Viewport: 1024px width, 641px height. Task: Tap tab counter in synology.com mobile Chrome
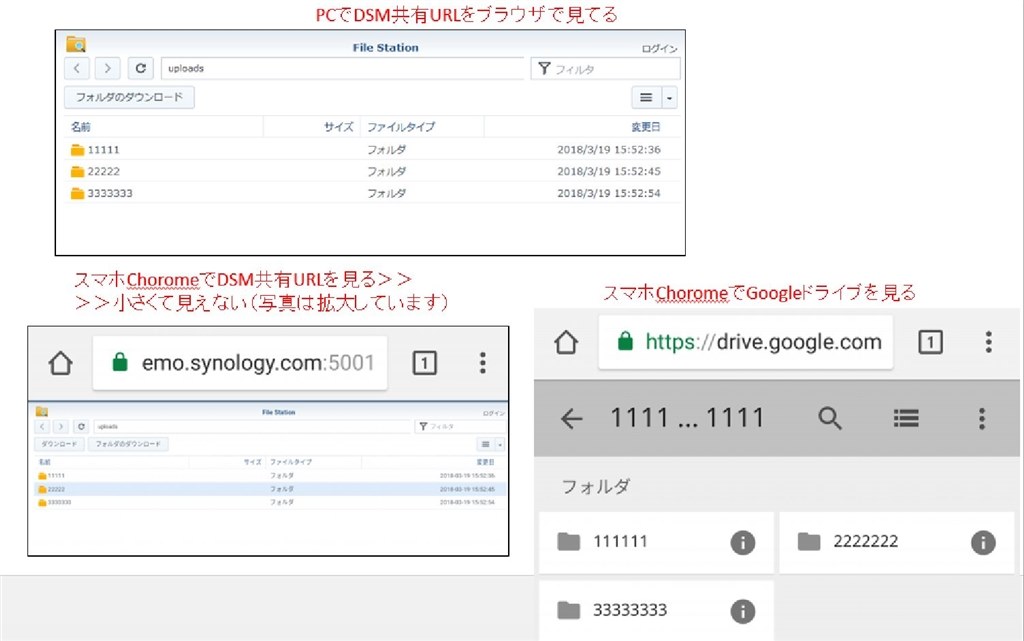[424, 363]
